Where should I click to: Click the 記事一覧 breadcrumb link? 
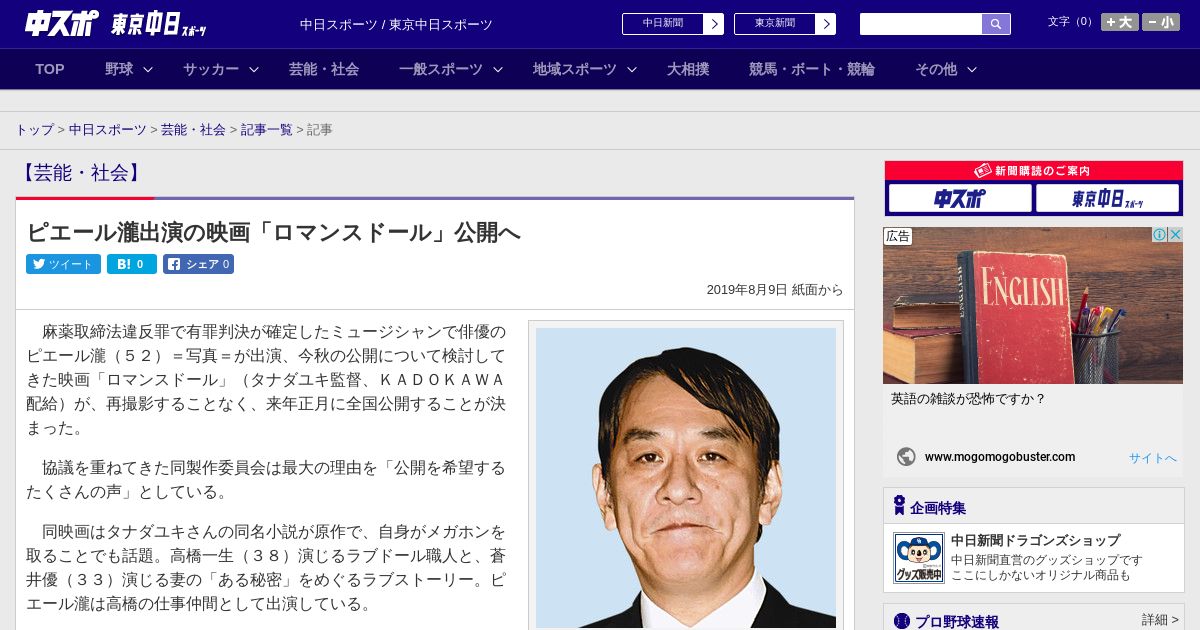(x=266, y=130)
